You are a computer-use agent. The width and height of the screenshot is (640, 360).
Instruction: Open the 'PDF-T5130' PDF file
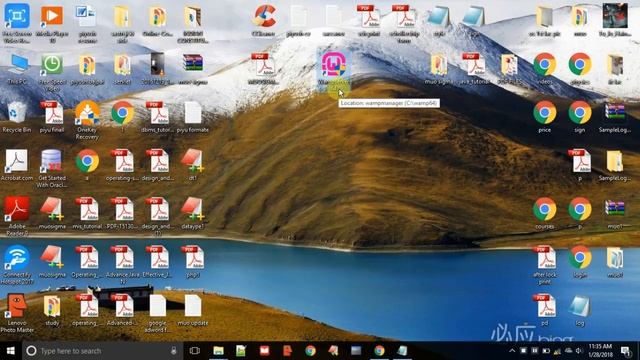[122, 209]
